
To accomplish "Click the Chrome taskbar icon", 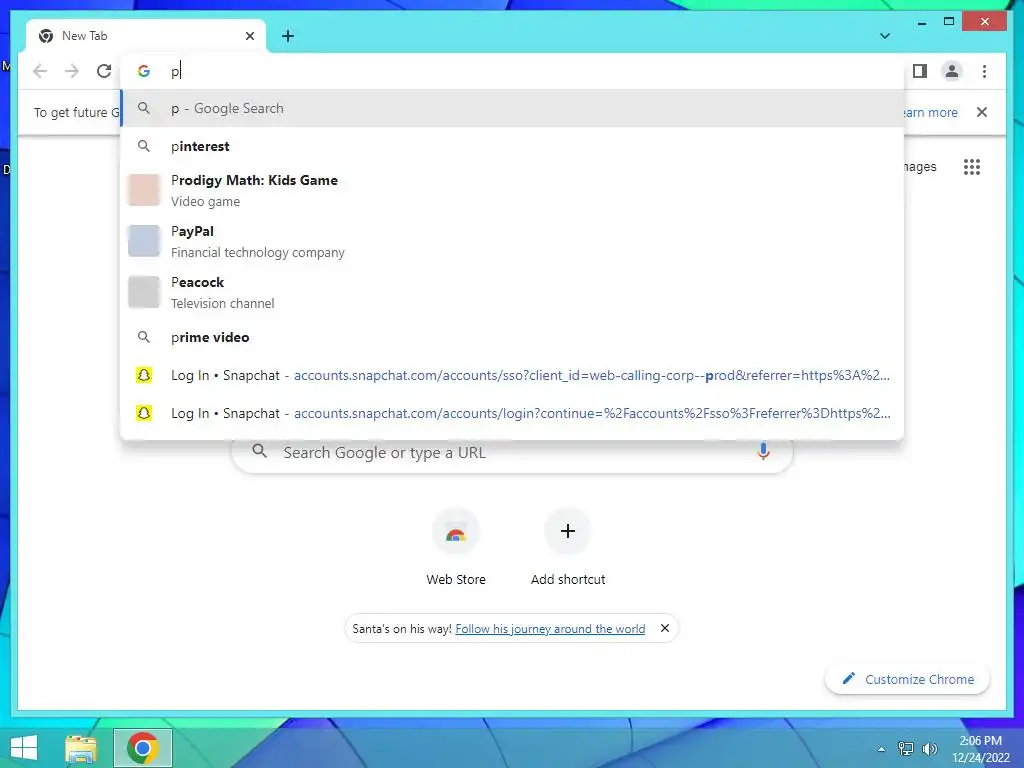I will [x=143, y=748].
